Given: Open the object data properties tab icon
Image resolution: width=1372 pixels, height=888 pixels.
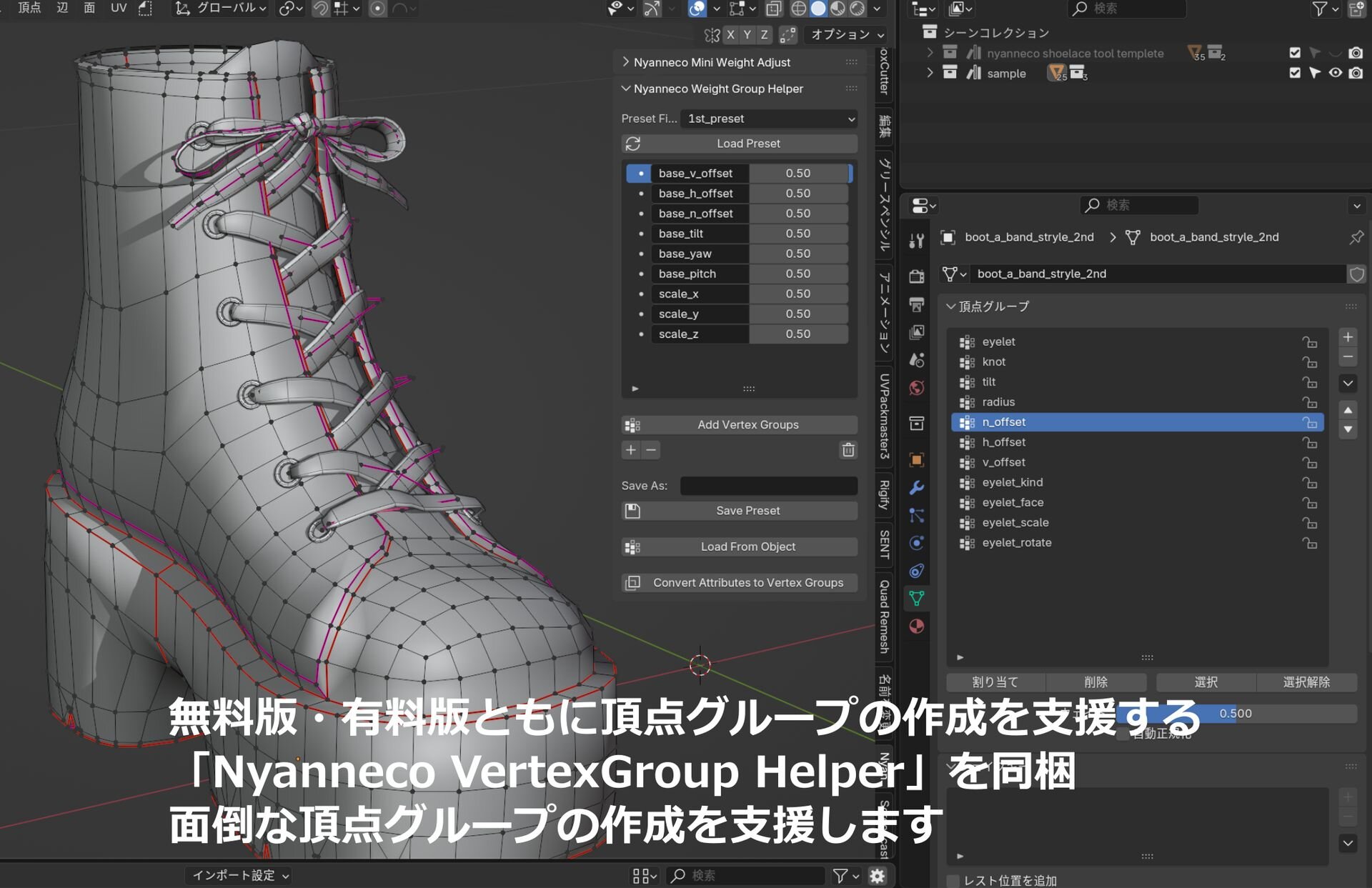Looking at the screenshot, I should click(x=917, y=599).
